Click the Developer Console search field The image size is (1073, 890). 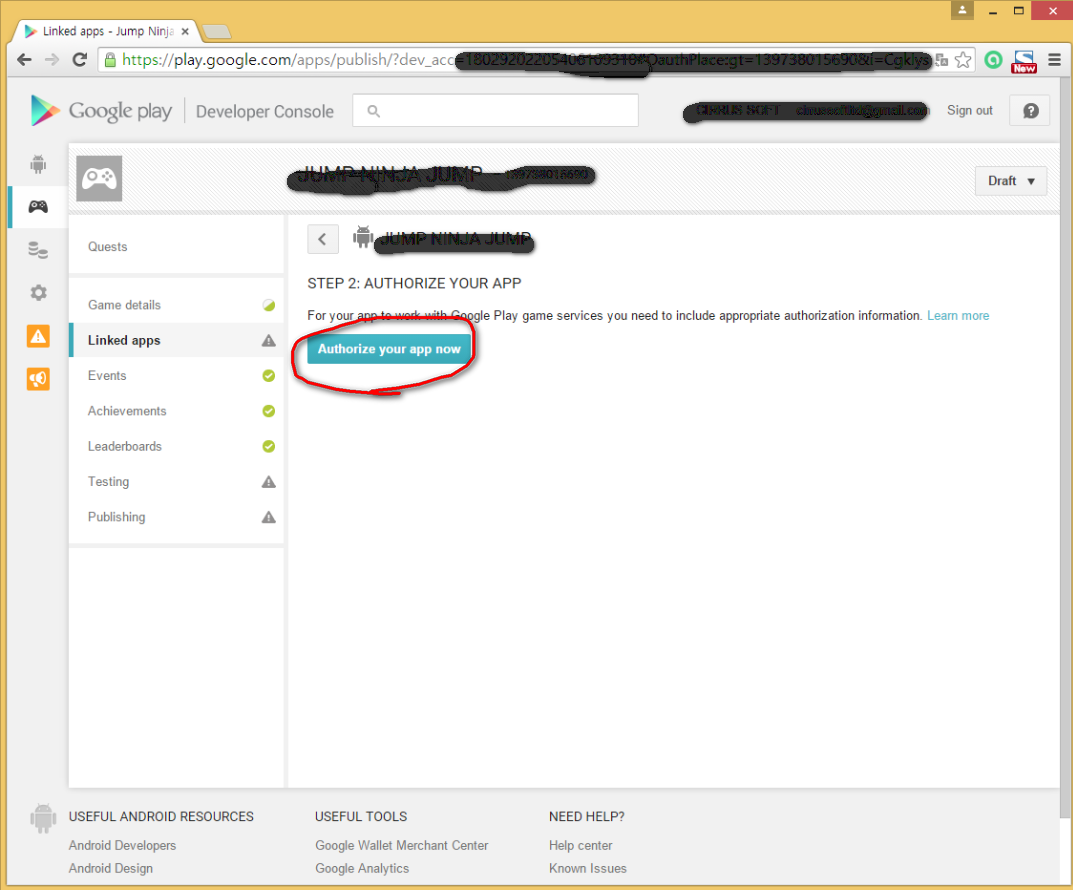(x=495, y=111)
